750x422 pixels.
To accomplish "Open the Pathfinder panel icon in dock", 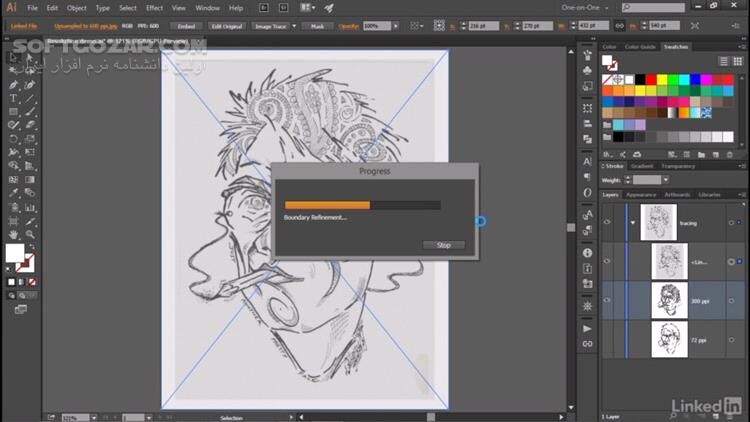I will point(587,139).
